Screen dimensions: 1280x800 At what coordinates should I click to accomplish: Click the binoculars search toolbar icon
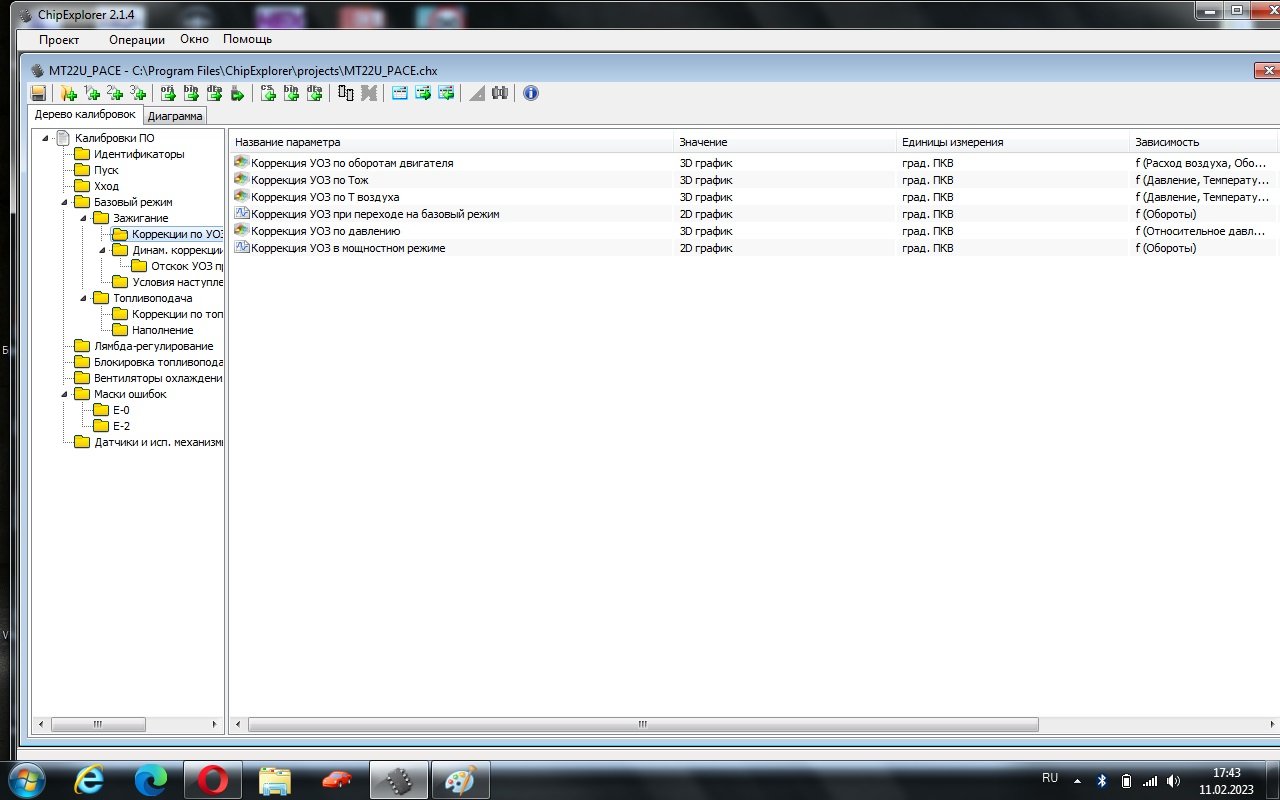click(x=500, y=93)
